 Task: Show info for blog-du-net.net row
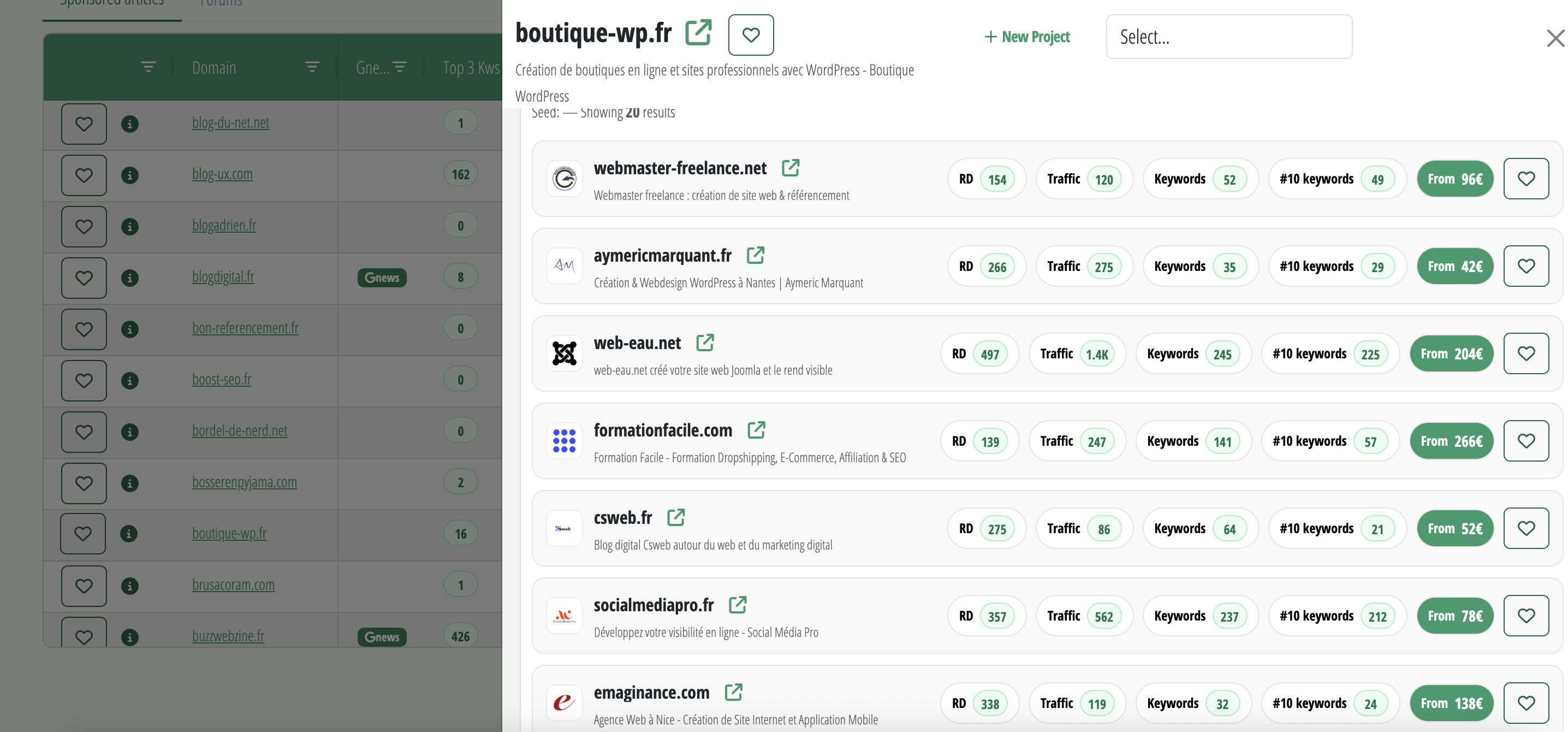(x=129, y=123)
